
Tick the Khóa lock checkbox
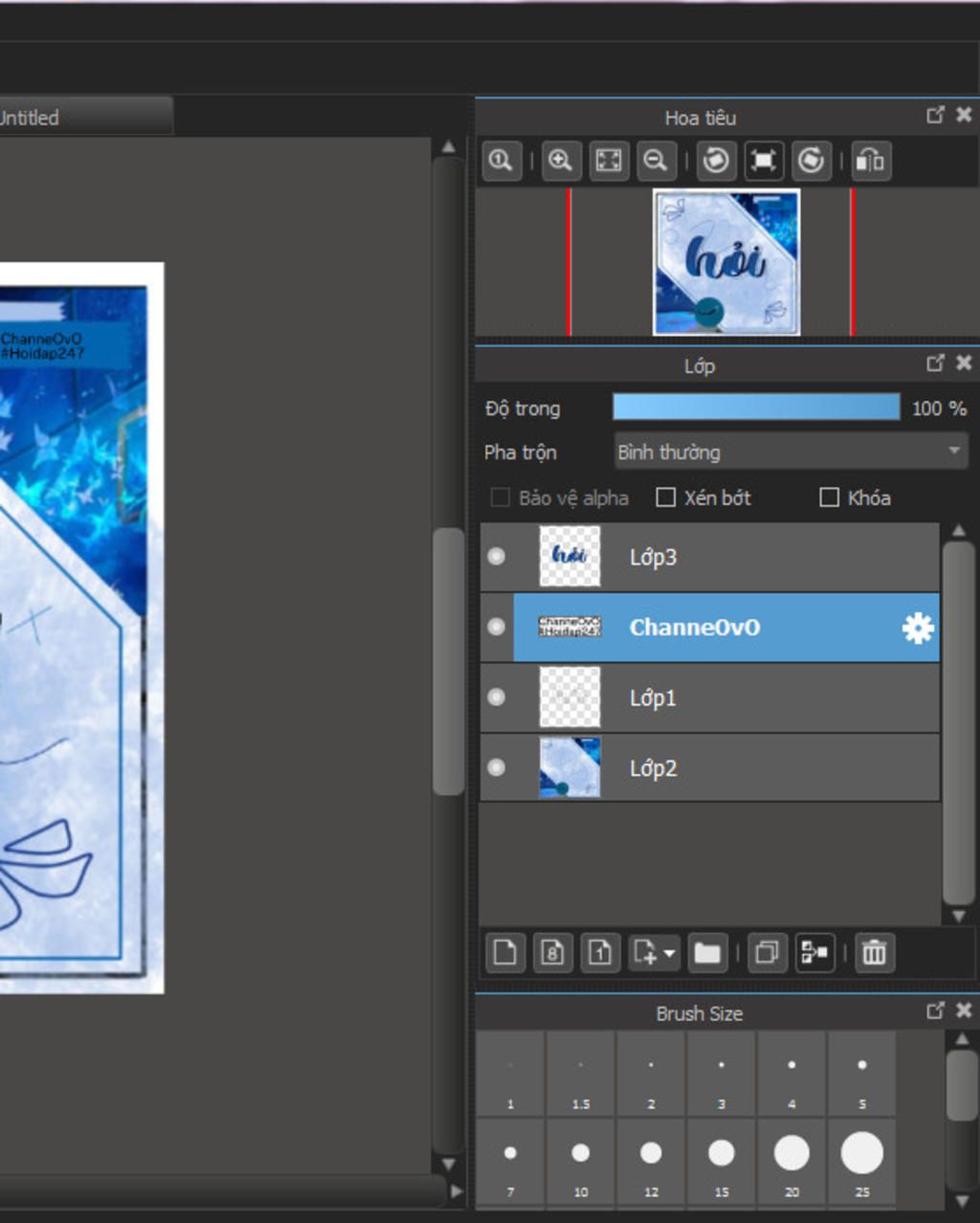830,498
